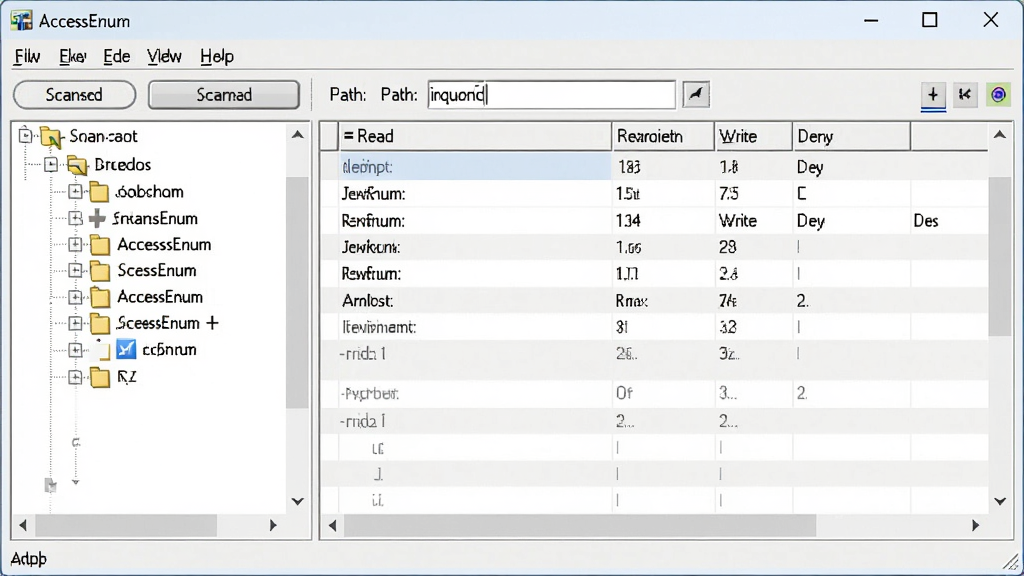Click the RZ folder icon
This screenshot has height=576, width=1024.
[x=99, y=377]
